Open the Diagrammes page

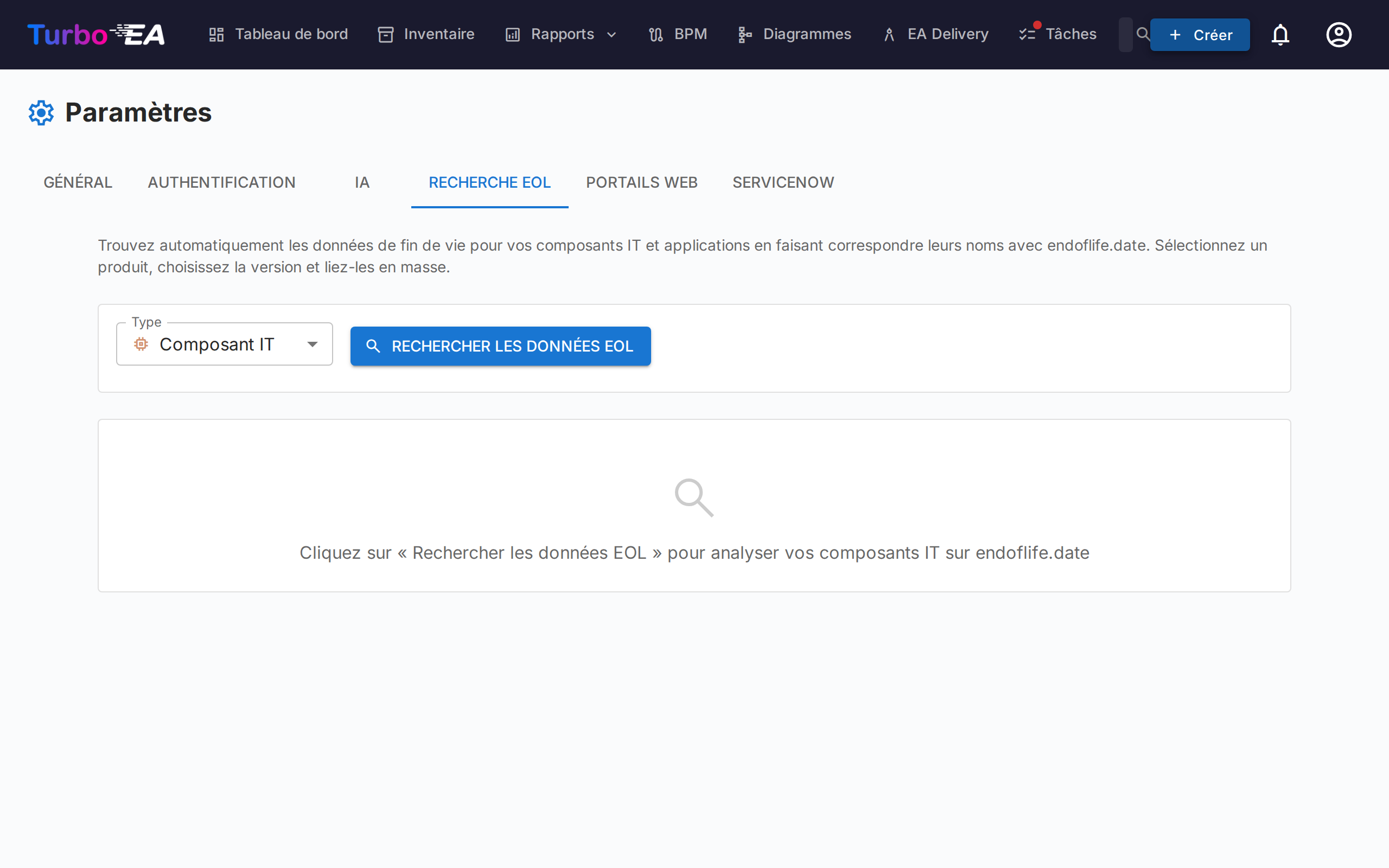[794, 34]
